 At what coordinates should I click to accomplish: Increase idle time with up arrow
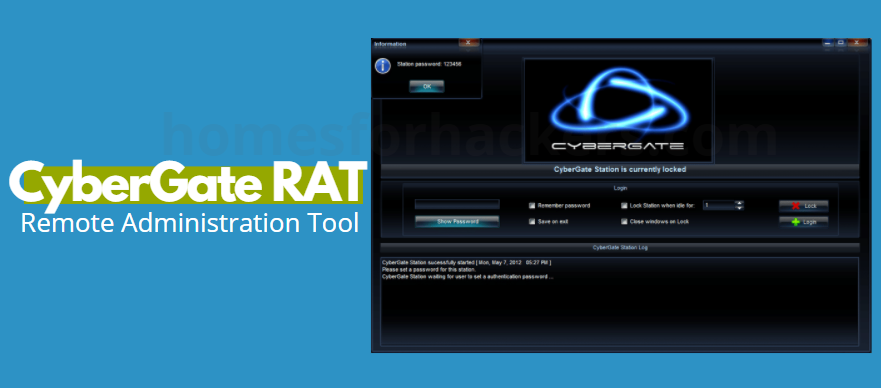tap(739, 203)
